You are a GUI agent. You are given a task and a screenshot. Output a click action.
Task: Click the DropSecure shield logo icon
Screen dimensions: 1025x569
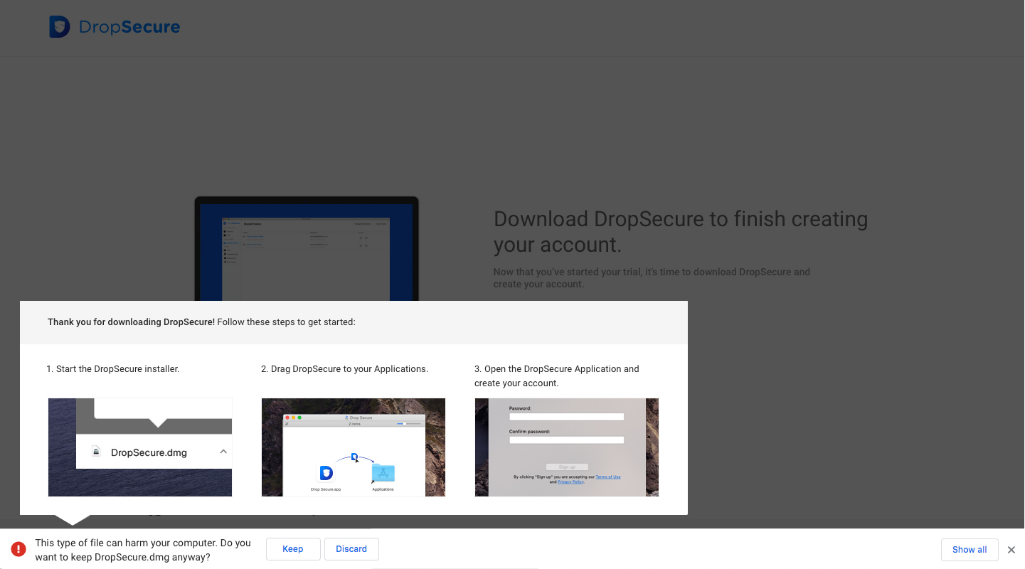tap(59, 27)
